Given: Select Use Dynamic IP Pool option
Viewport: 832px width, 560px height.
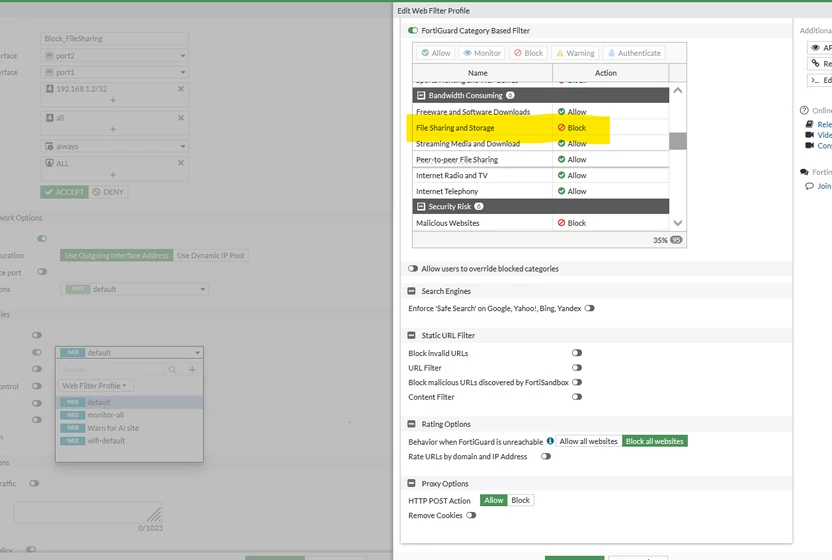Looking at the screenshot, I should click(211, 256).
